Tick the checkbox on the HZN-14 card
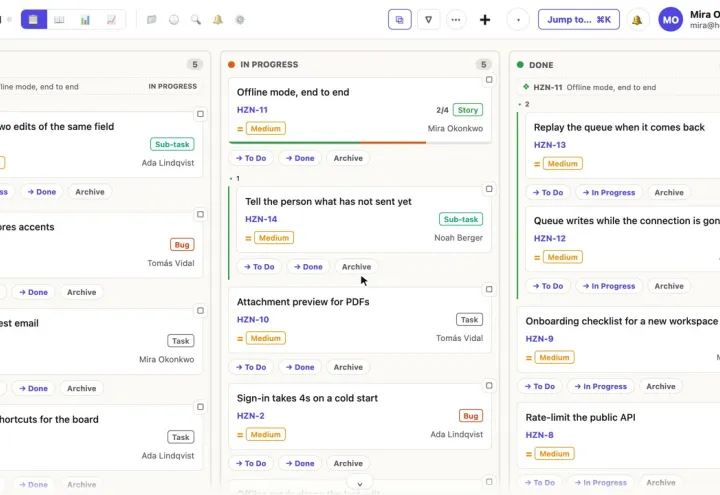This screenshot has width=720, height=495. [x=489, y=189]
